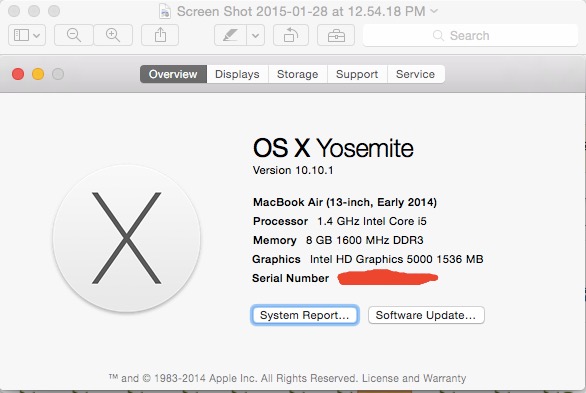Click inside the Preview Search field
The height and width of the screenshot is (393, 586).
click(x=470, y=35)
